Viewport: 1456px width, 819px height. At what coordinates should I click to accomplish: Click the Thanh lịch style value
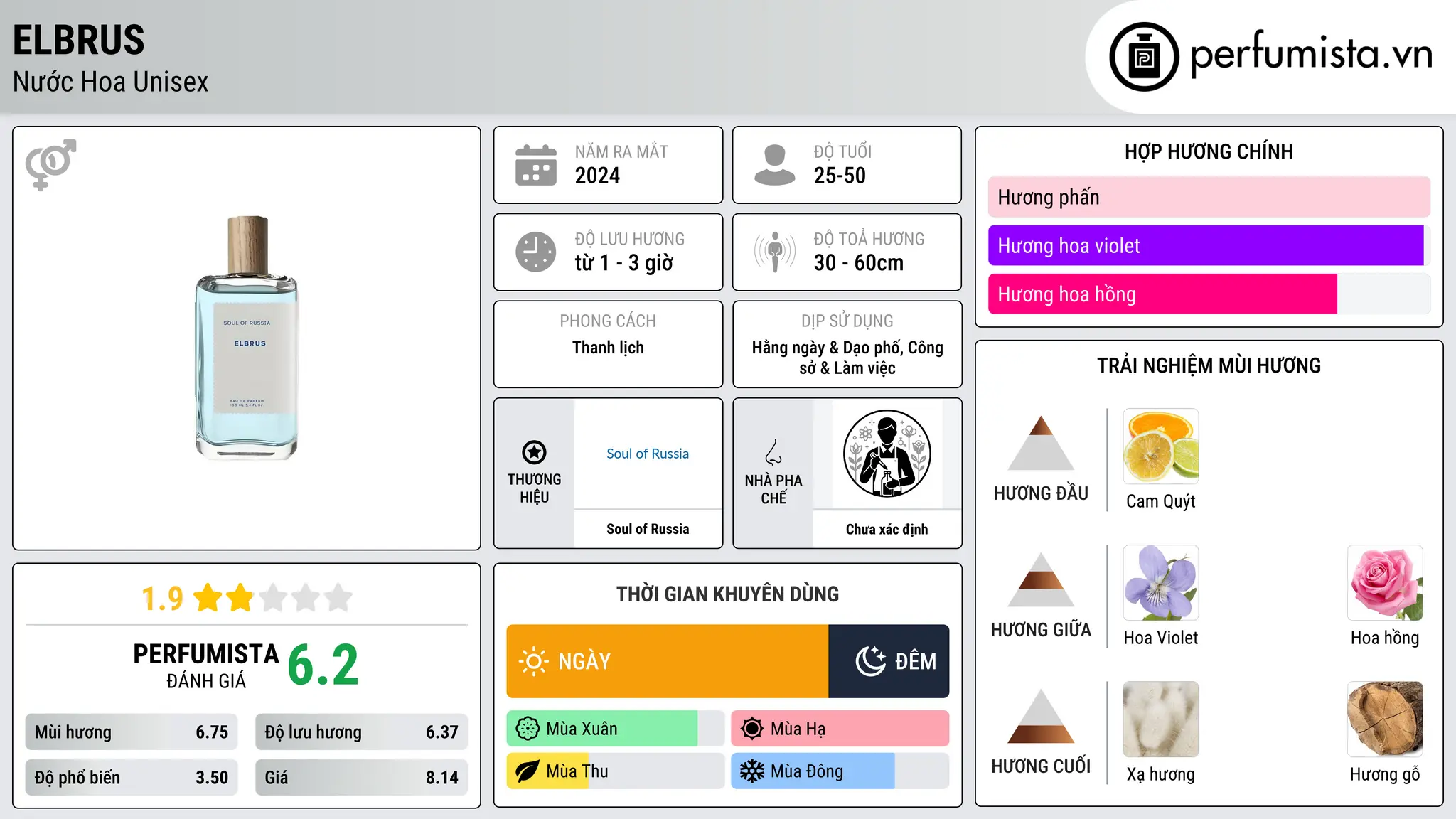608,348
